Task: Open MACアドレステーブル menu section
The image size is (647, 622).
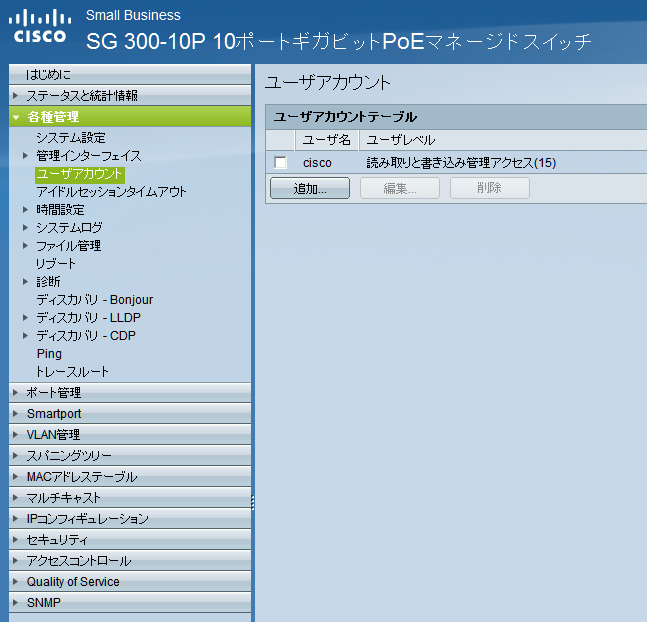Action: [130, 477]
